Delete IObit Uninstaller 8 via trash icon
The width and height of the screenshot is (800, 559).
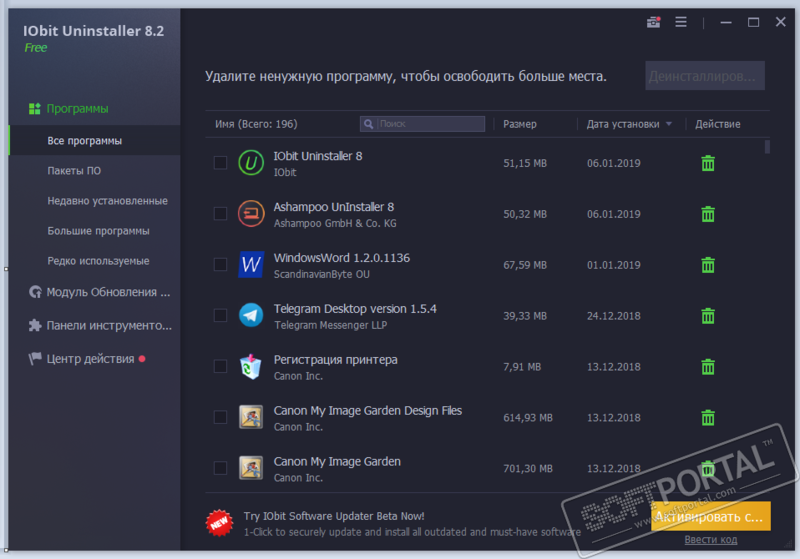[708, 163]
